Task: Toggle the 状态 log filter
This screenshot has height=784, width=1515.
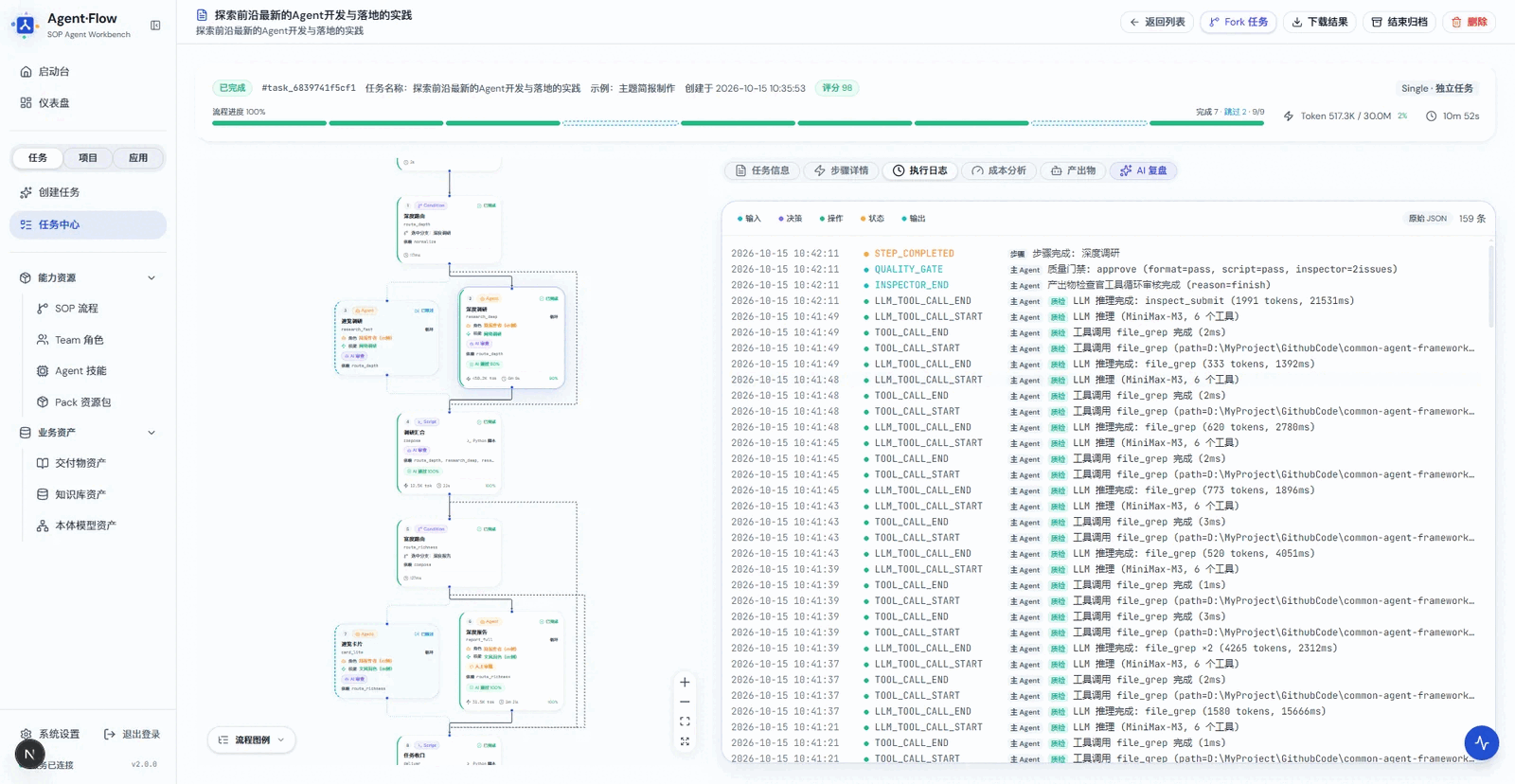Action: click(x=872, y=219)
